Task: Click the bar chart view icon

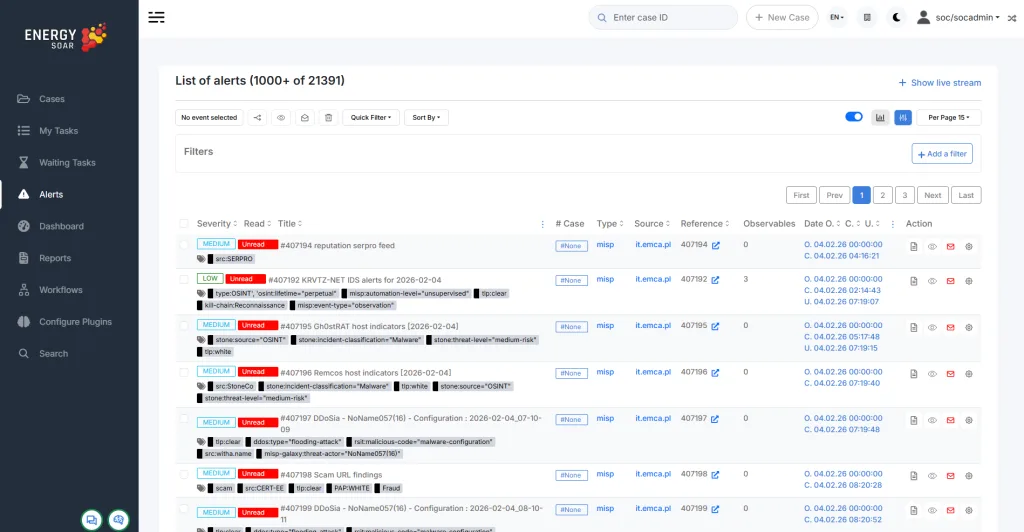Action: [880, 118]
